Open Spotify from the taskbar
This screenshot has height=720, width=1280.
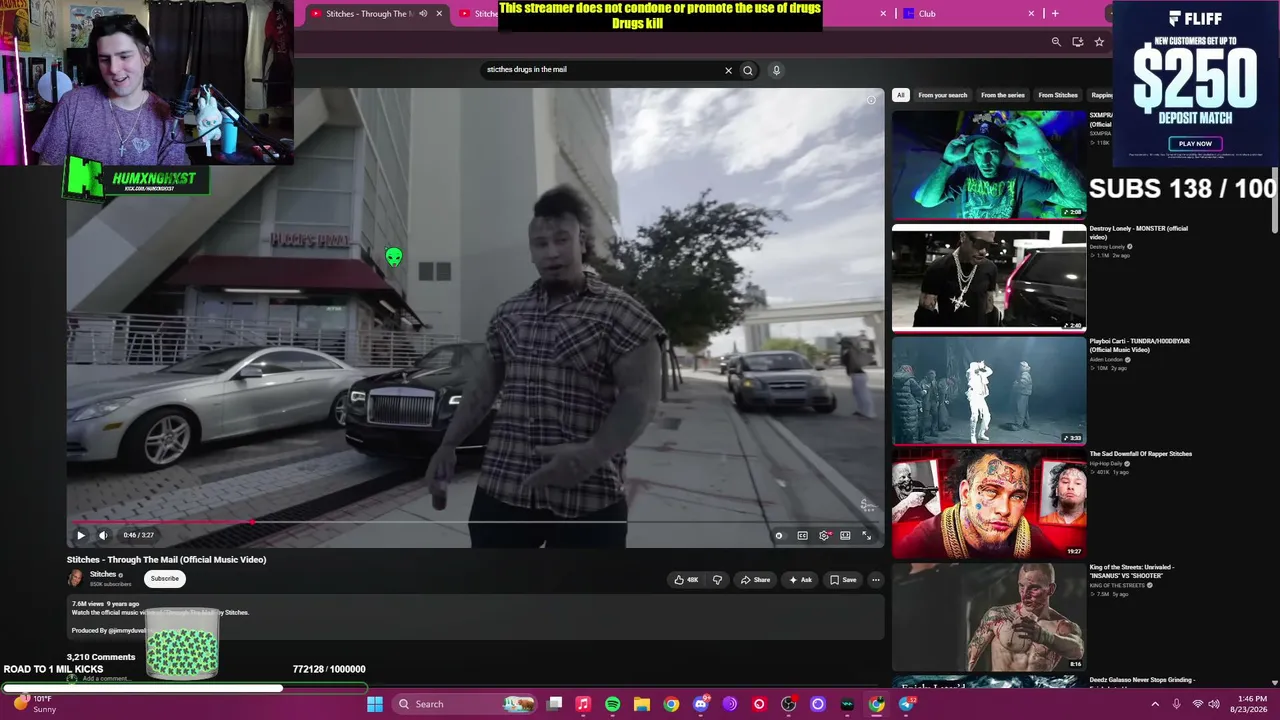coord(612,704)
